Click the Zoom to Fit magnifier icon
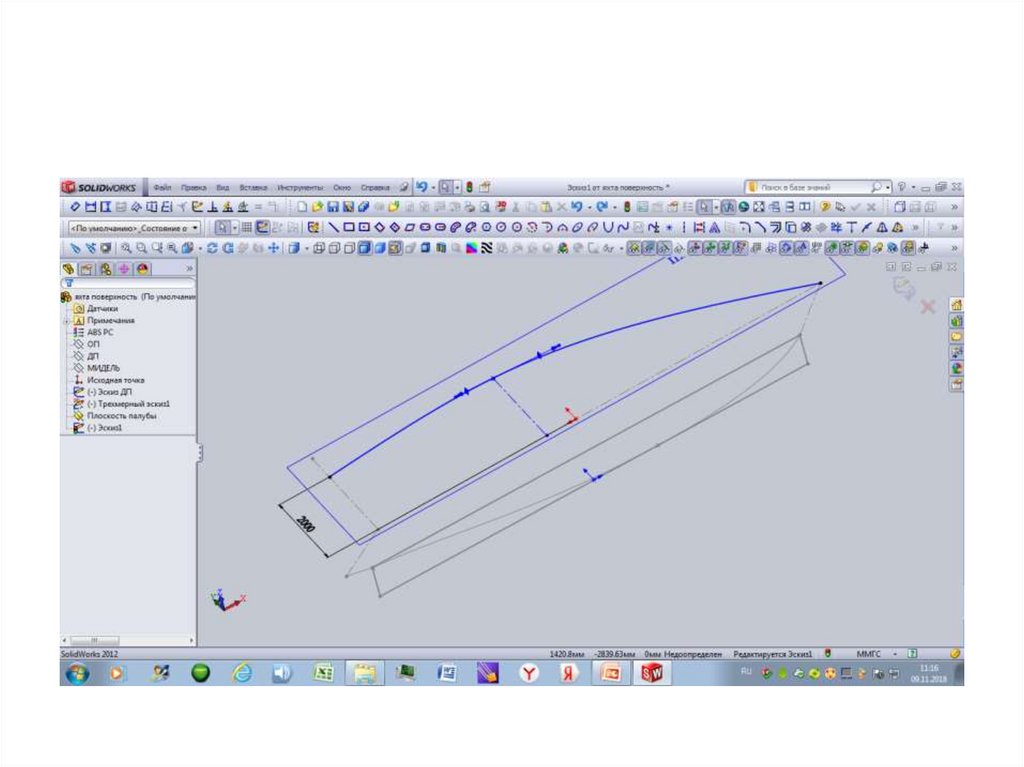Screen dimensions: 1024x767 point(127,248)
